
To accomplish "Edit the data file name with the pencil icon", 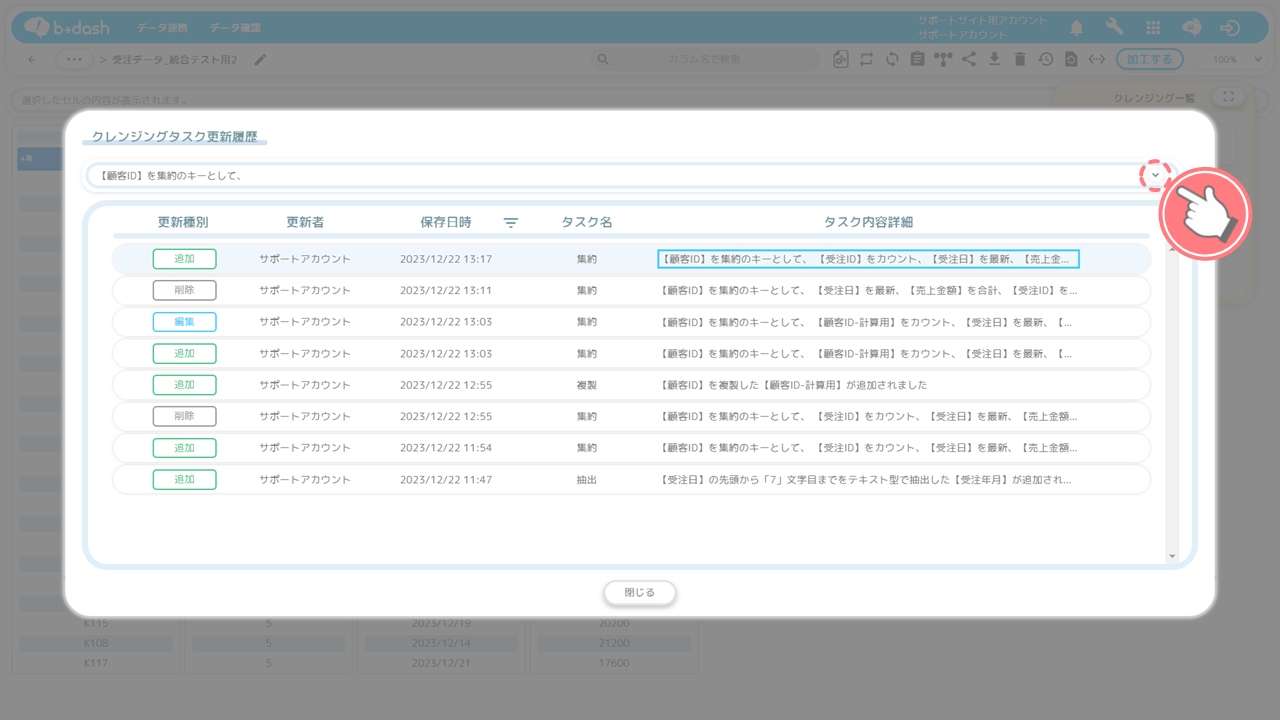I will tap(261, 60).
